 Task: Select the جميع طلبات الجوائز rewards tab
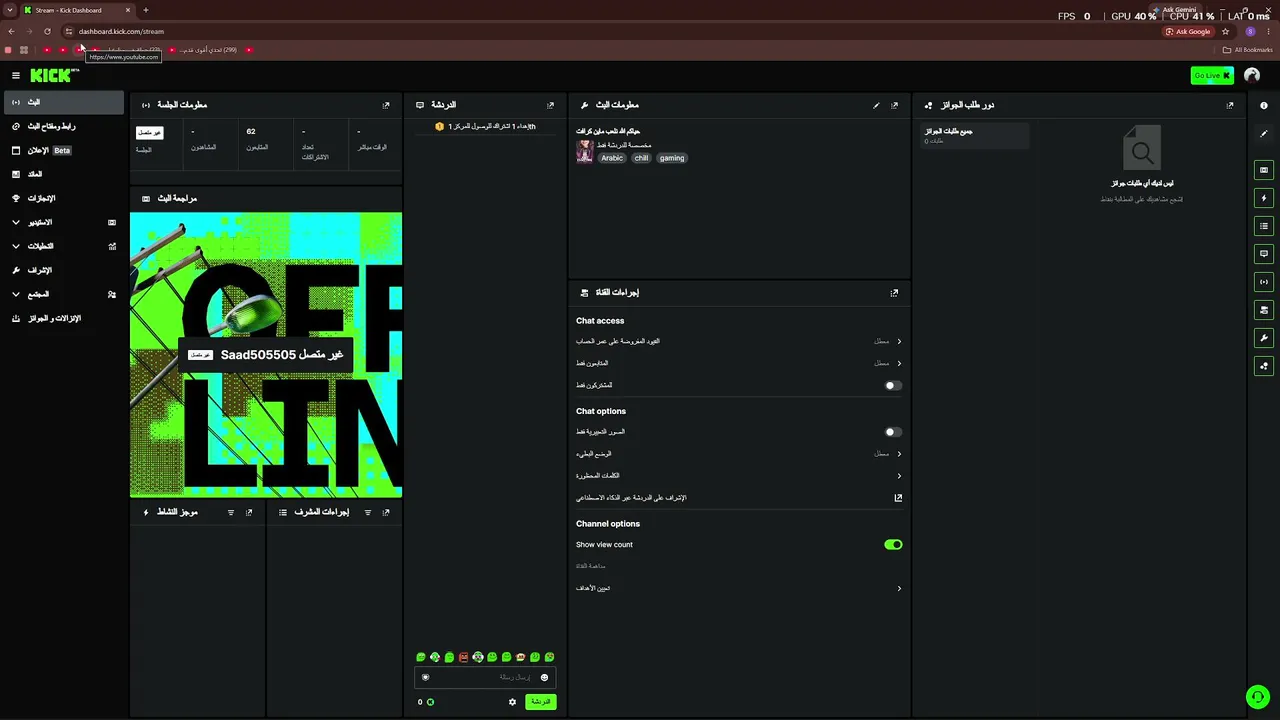pyautogui.click(x=975, y=135)
